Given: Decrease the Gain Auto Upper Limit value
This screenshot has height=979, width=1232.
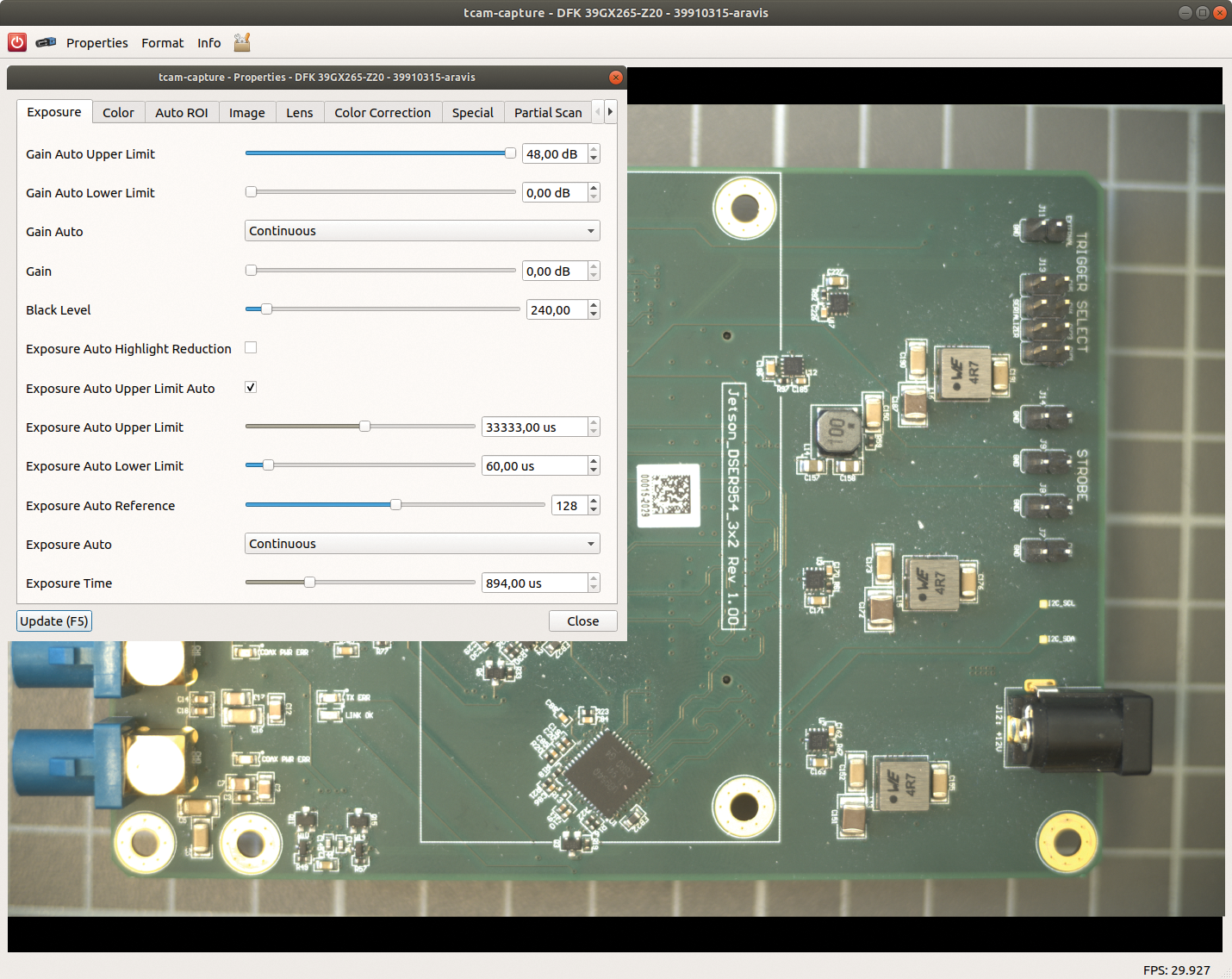Looking at the screenshot, I should (x=594, y=159).
